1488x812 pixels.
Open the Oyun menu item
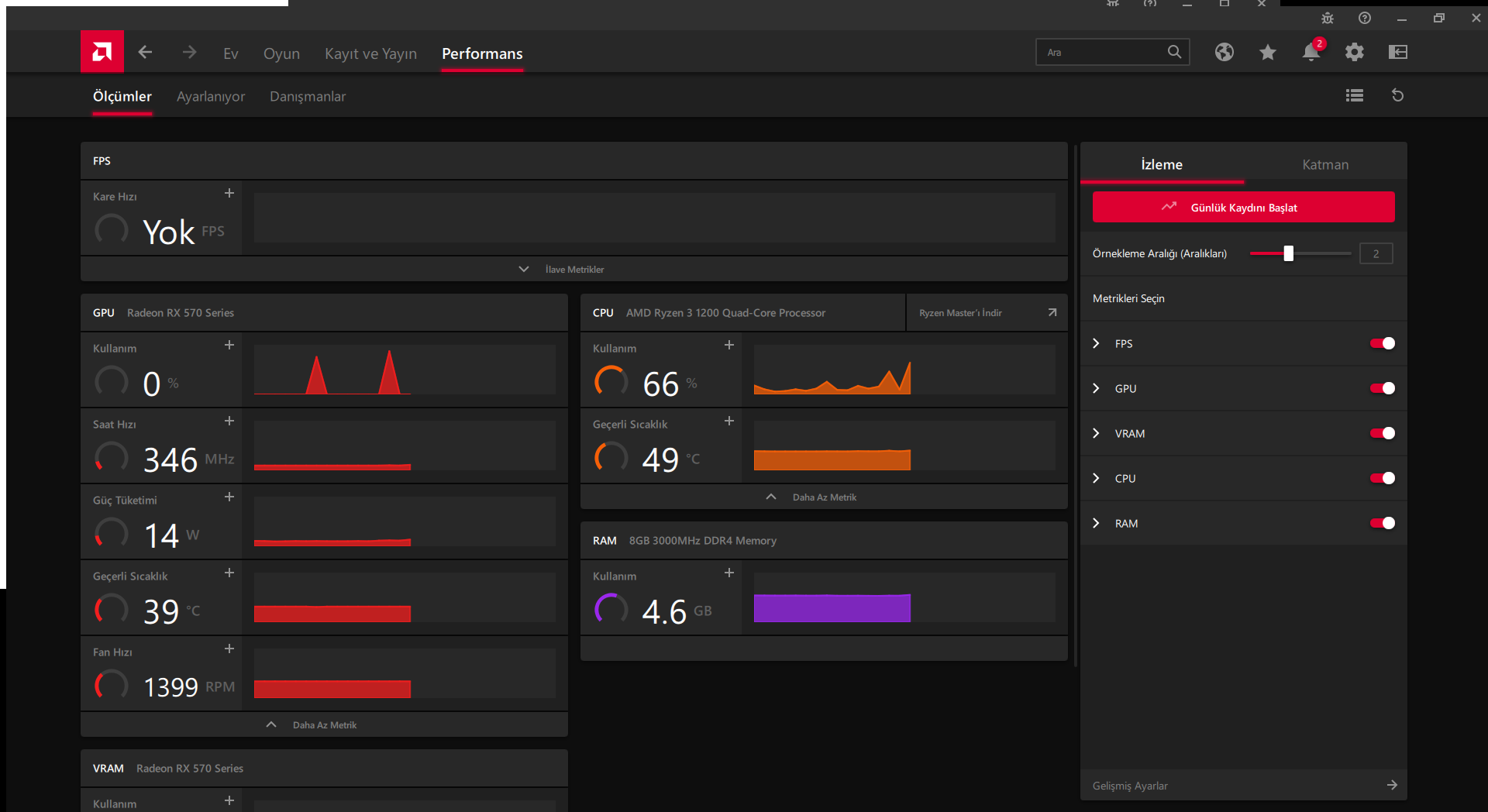281,53
